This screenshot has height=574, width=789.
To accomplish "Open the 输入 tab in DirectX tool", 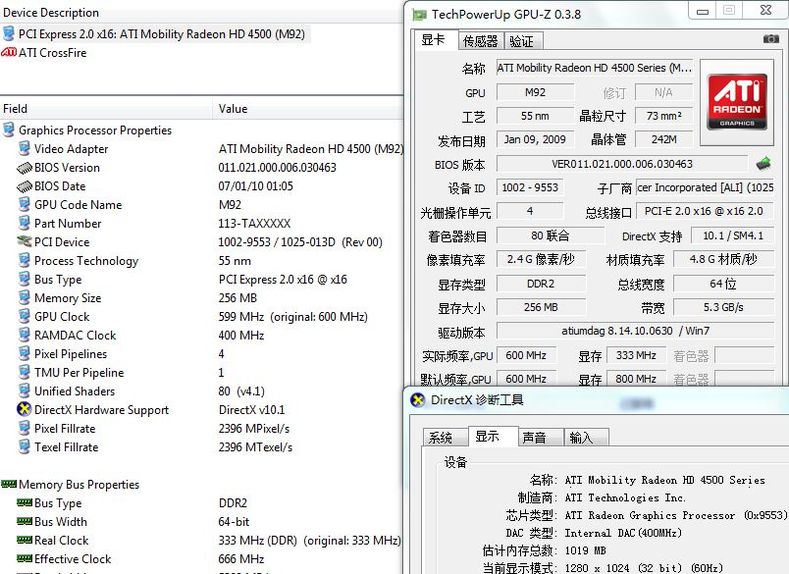I will (586, 438).
